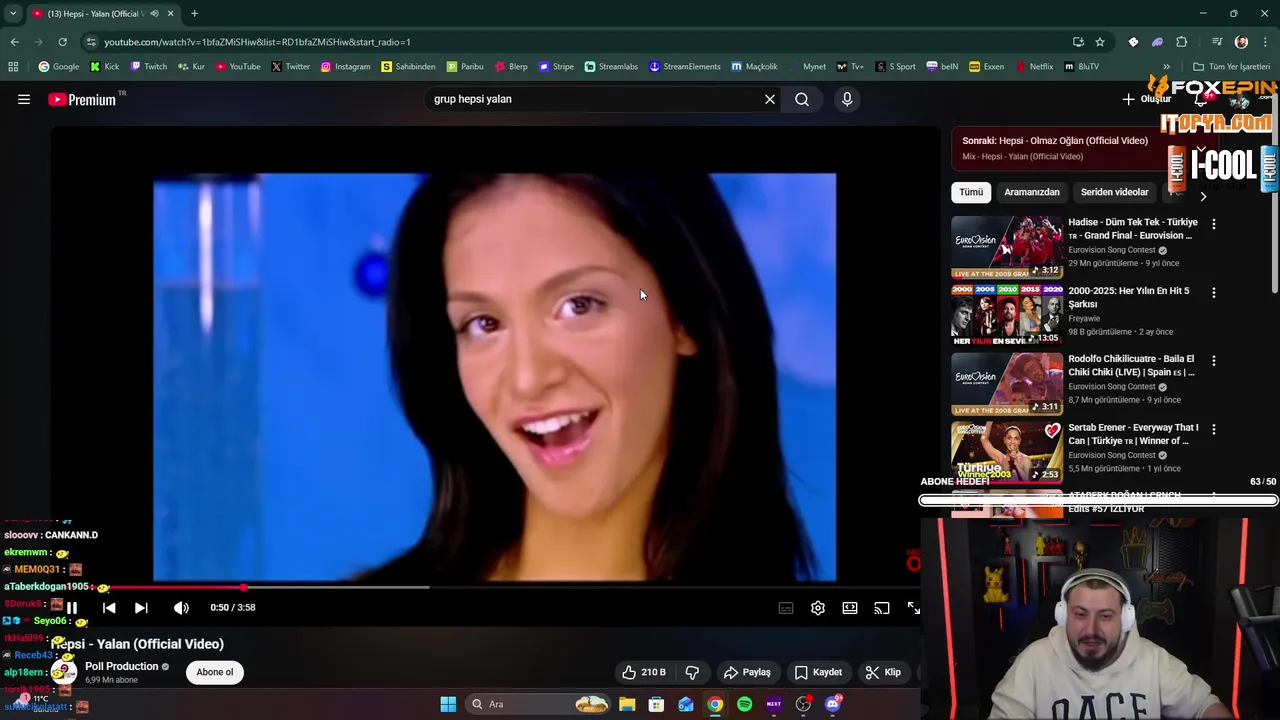
Task: Select the Aramanızdan filter chip
Action: [x=1032, y=192]
